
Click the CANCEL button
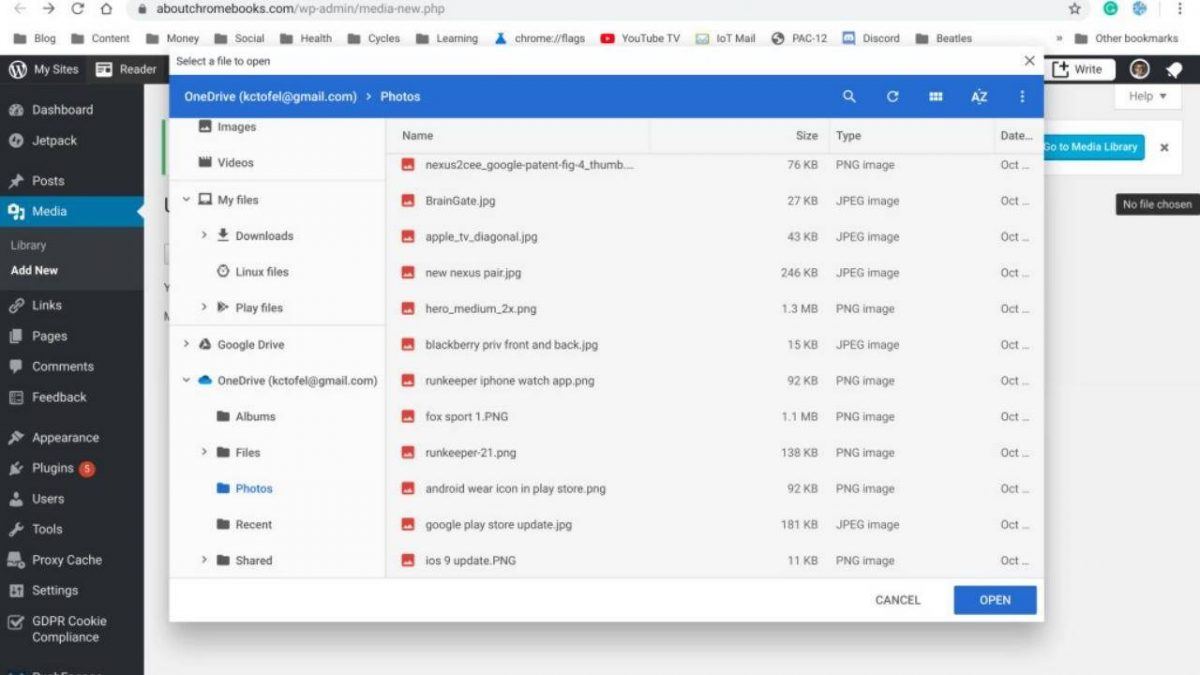897,600
